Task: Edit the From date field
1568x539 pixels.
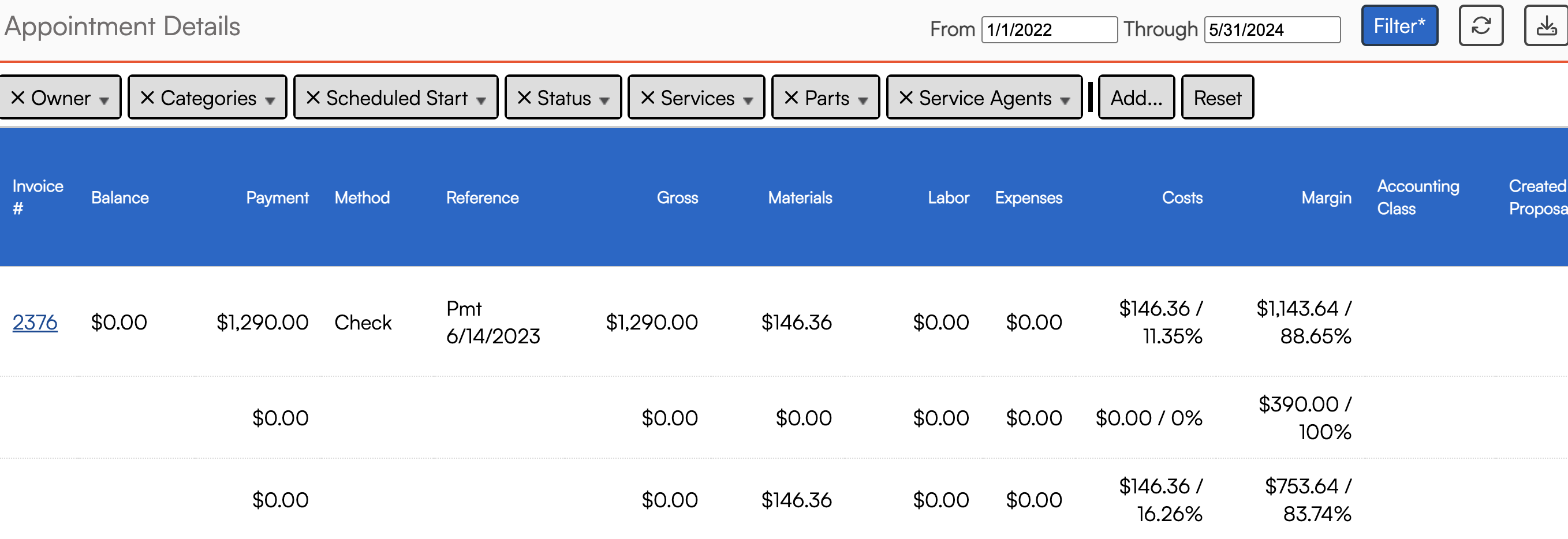Action: (1049, 29)
